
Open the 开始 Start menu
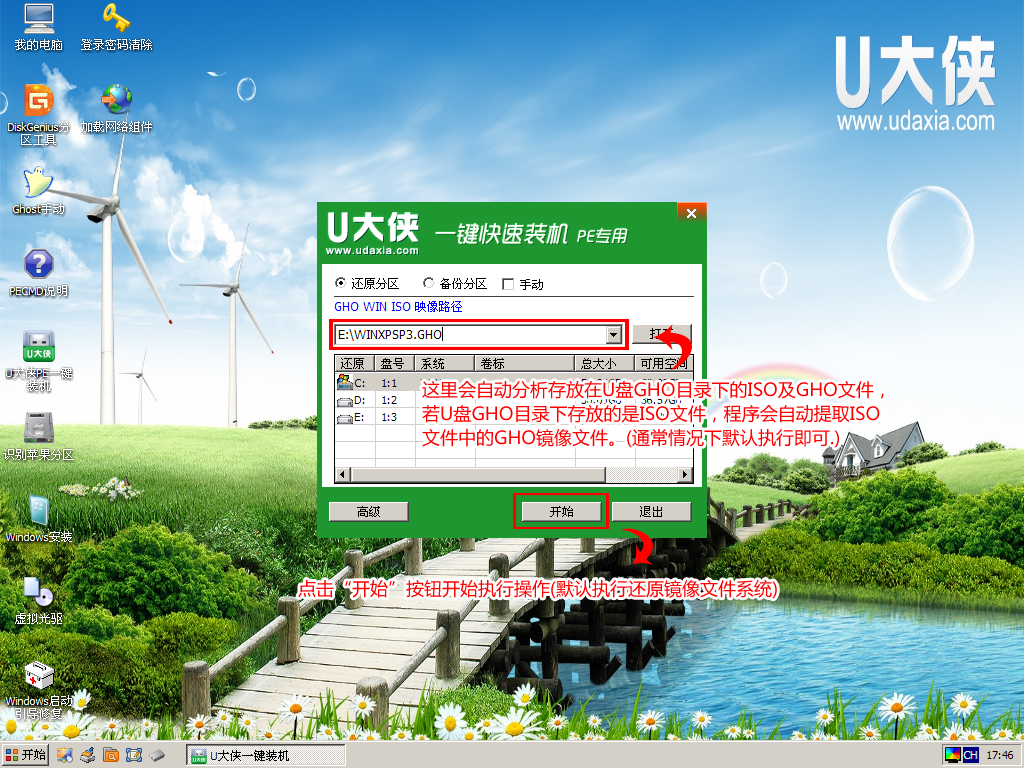coord(27,755)
